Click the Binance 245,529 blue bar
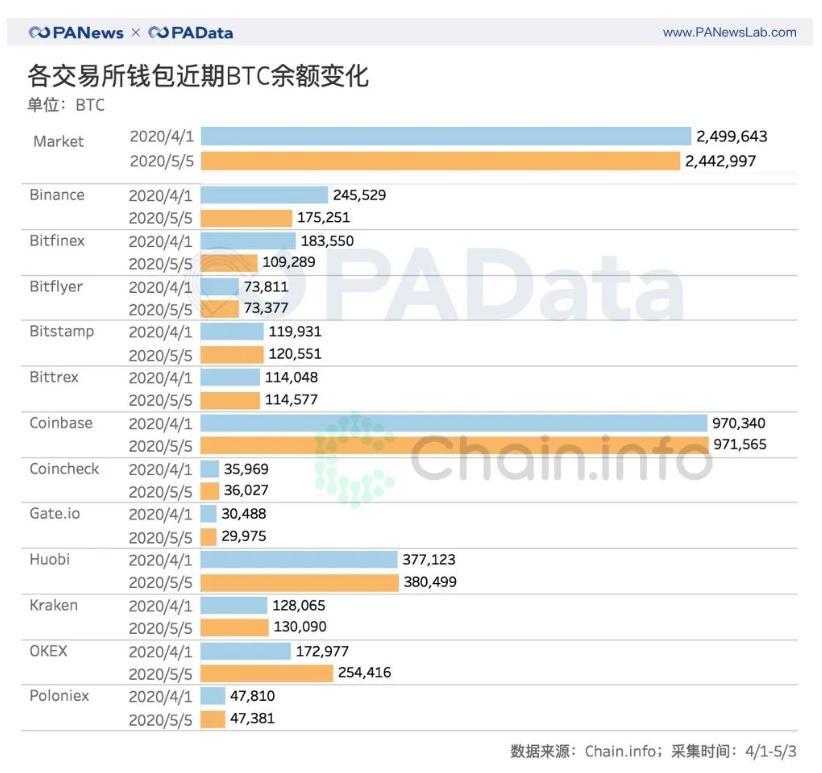 (264, 195)
